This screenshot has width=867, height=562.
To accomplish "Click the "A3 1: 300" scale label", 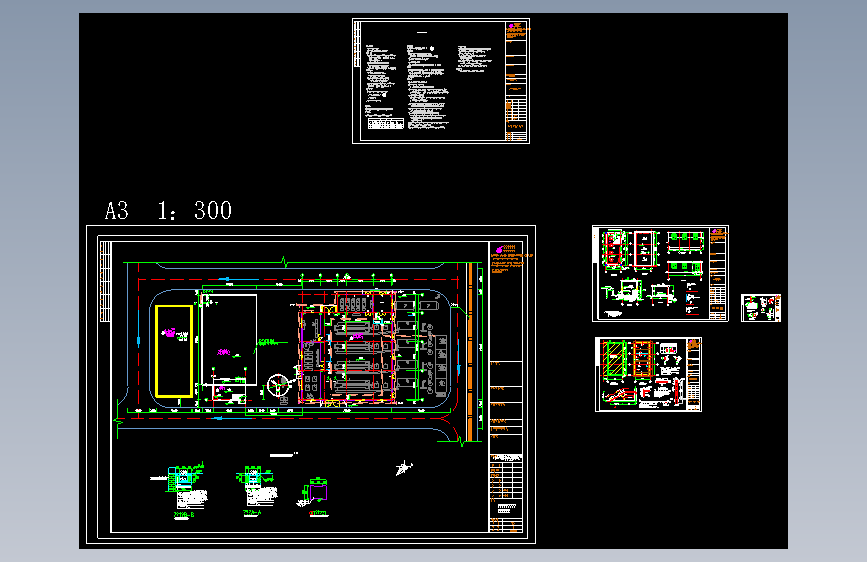I will coord(168,211).
